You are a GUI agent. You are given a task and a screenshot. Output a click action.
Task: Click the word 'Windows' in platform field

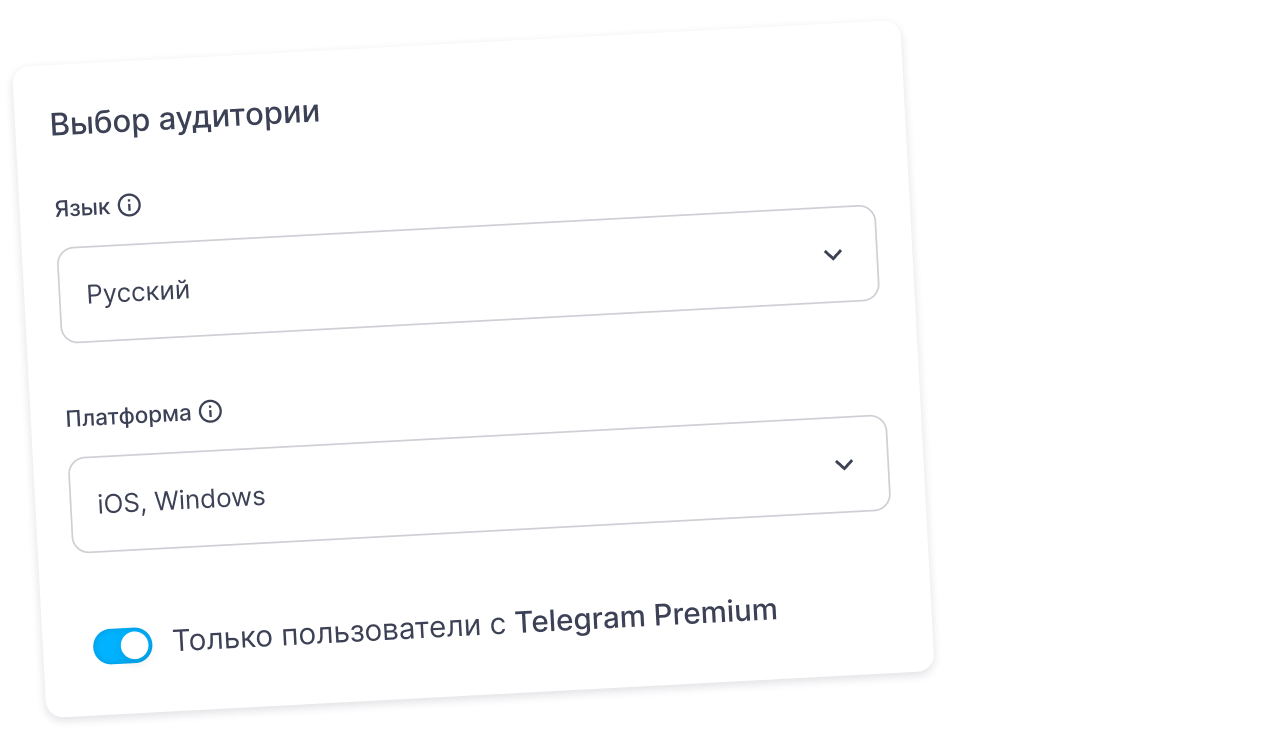point(210,498)
